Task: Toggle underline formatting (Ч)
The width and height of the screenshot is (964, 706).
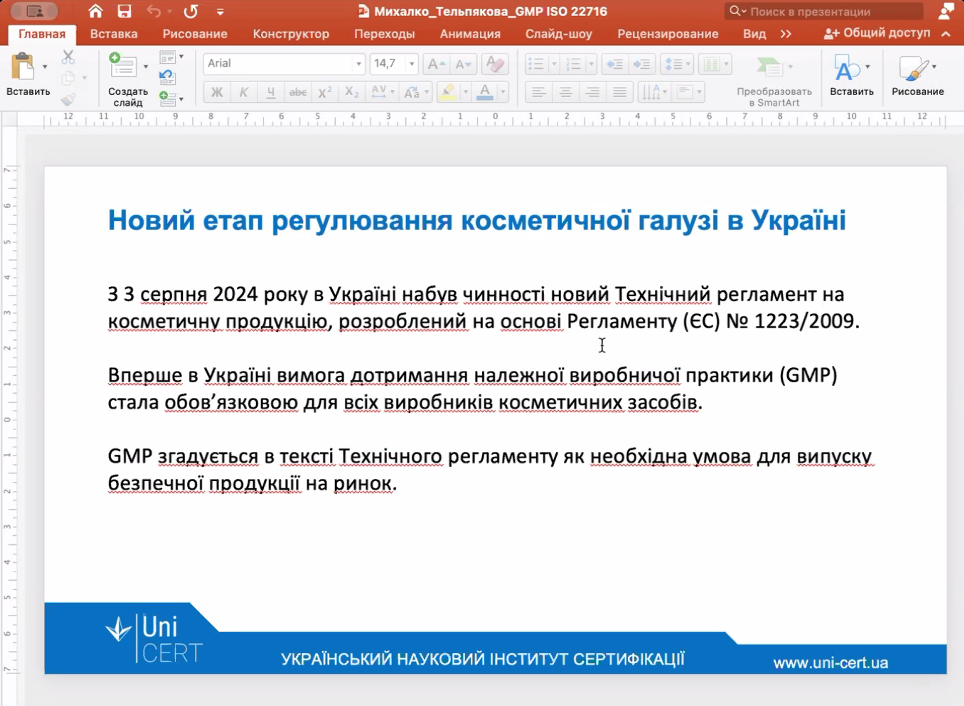Action: pos(271,93)
